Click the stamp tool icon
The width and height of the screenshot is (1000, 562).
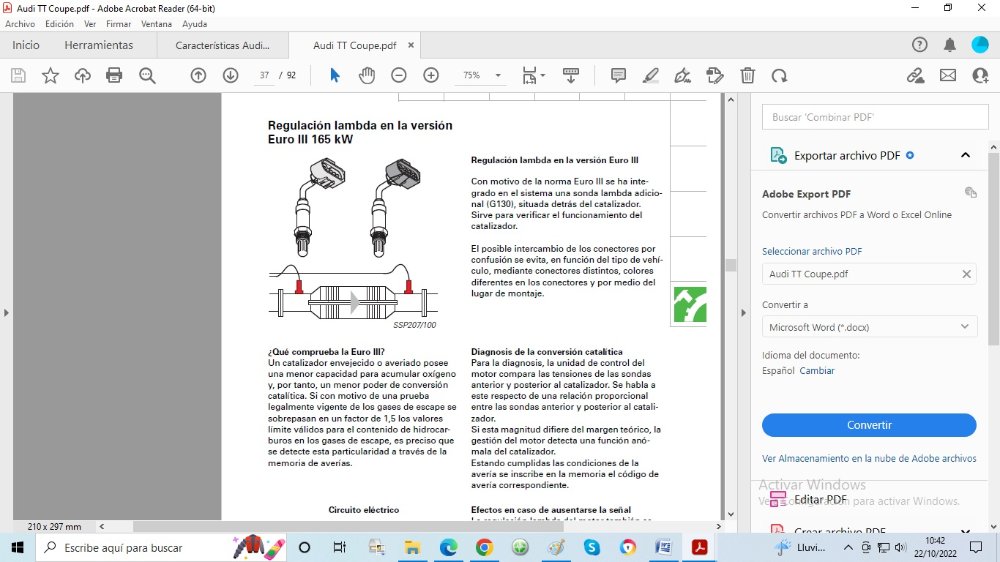pyautogui.click(x=715, y=75)
